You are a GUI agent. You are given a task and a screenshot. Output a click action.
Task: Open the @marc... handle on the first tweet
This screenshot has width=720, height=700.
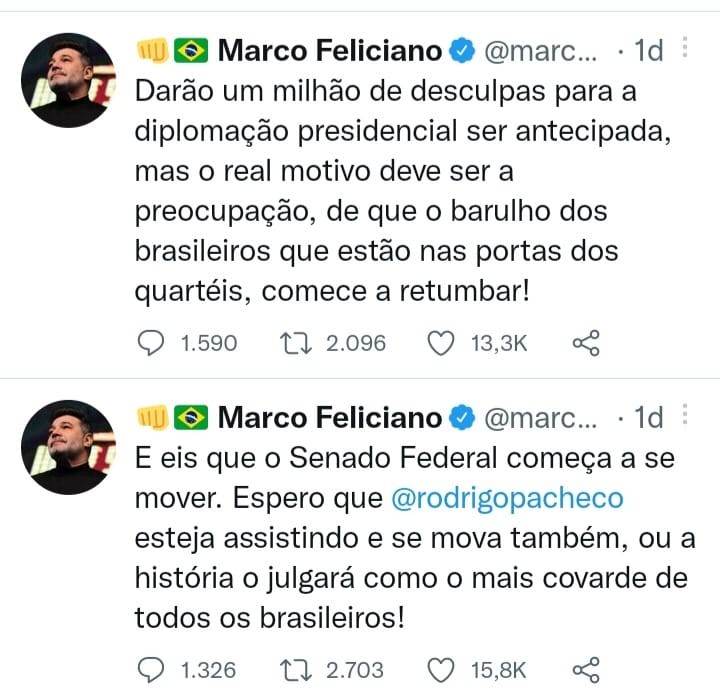(540, 51)
